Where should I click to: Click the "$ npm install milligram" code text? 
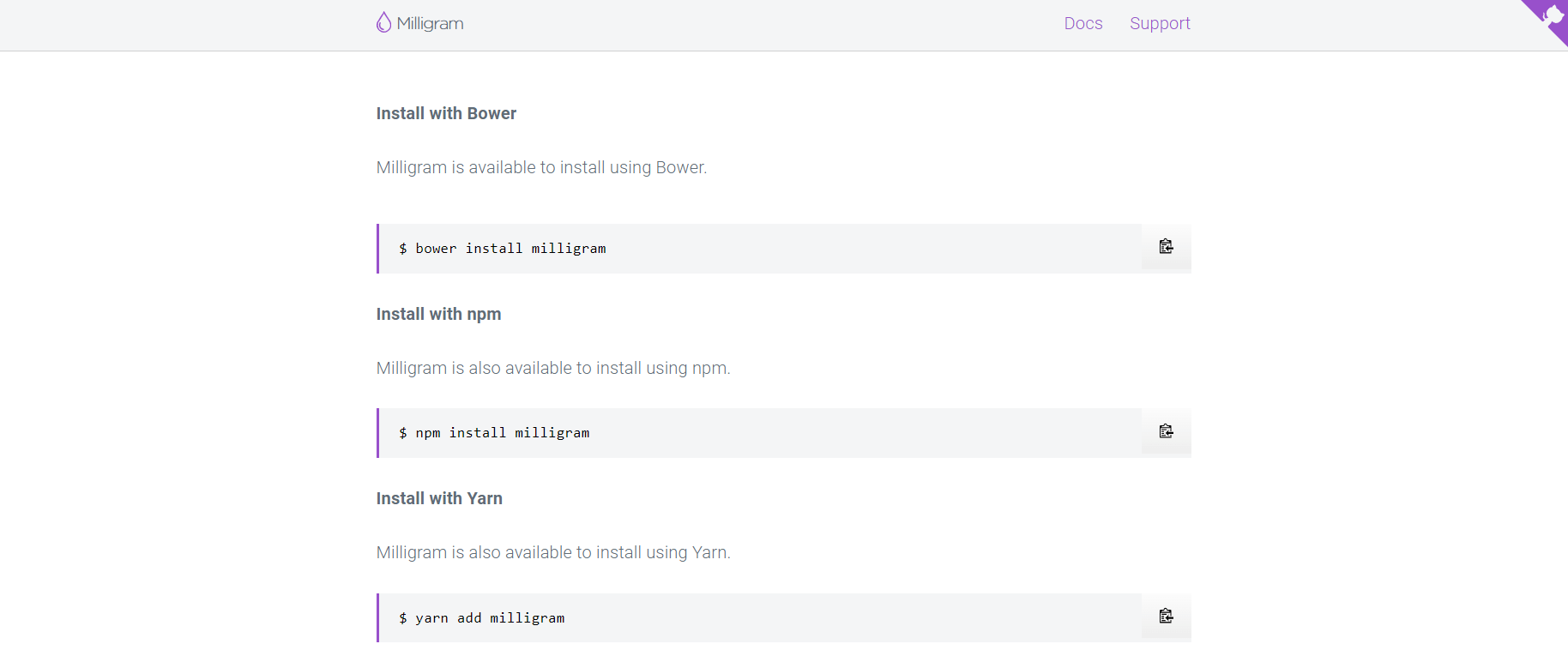click(494, 433)
